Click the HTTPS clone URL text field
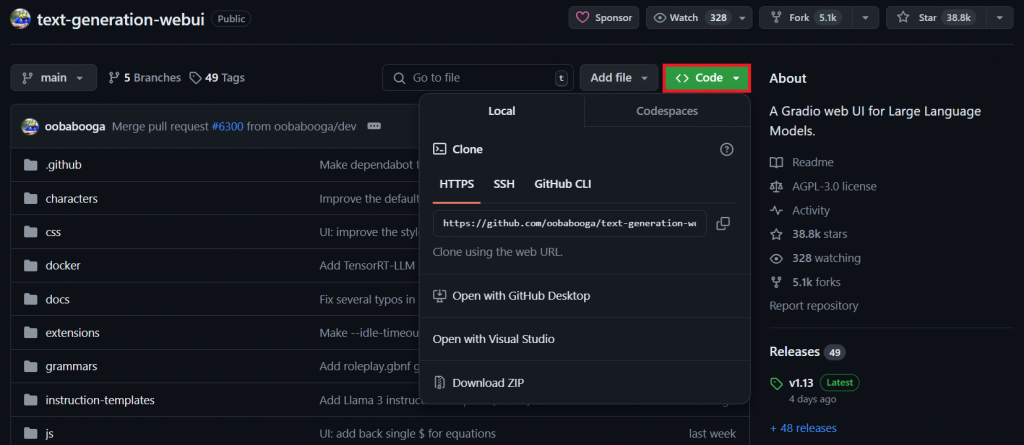Image resolution: width=1024 pixels, height=445 pixels. click(x=569, y=223)
